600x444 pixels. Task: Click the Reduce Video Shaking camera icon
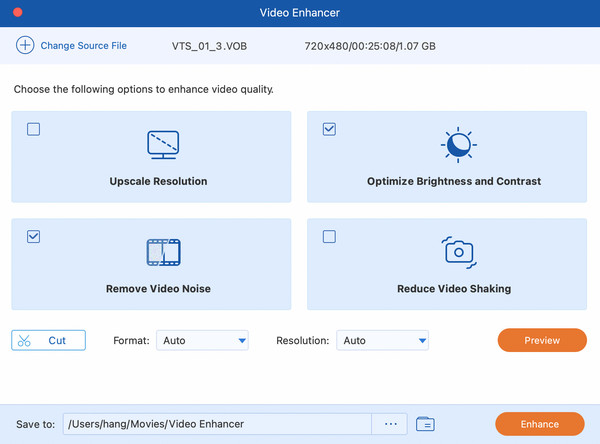[x=458, y=252]
